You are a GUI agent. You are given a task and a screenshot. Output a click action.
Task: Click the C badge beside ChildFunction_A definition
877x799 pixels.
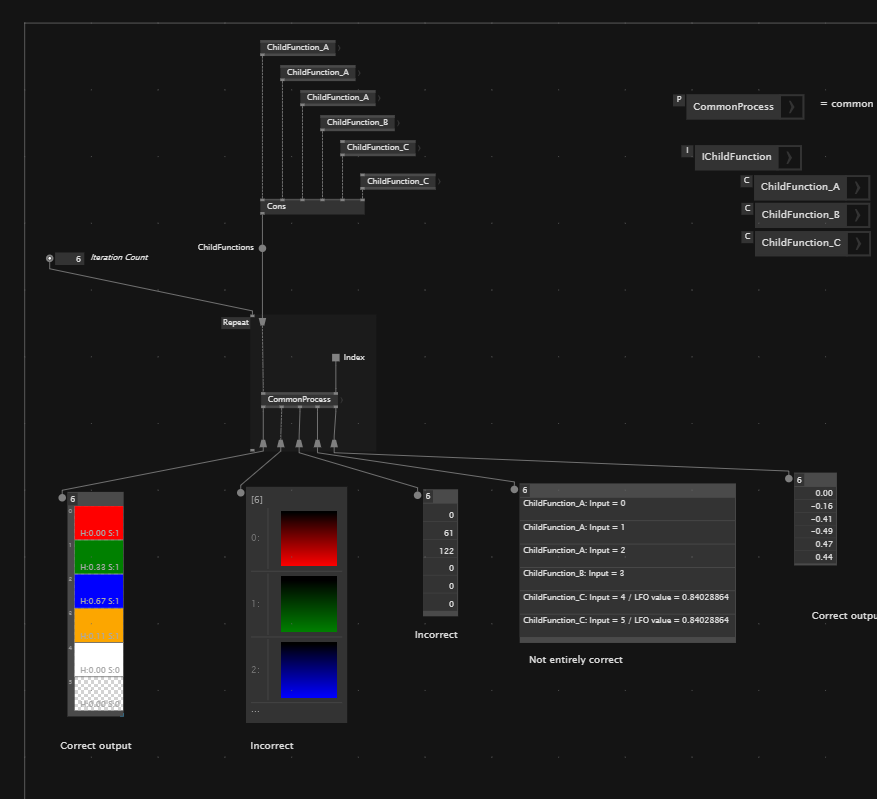click(x=746, y=181)
